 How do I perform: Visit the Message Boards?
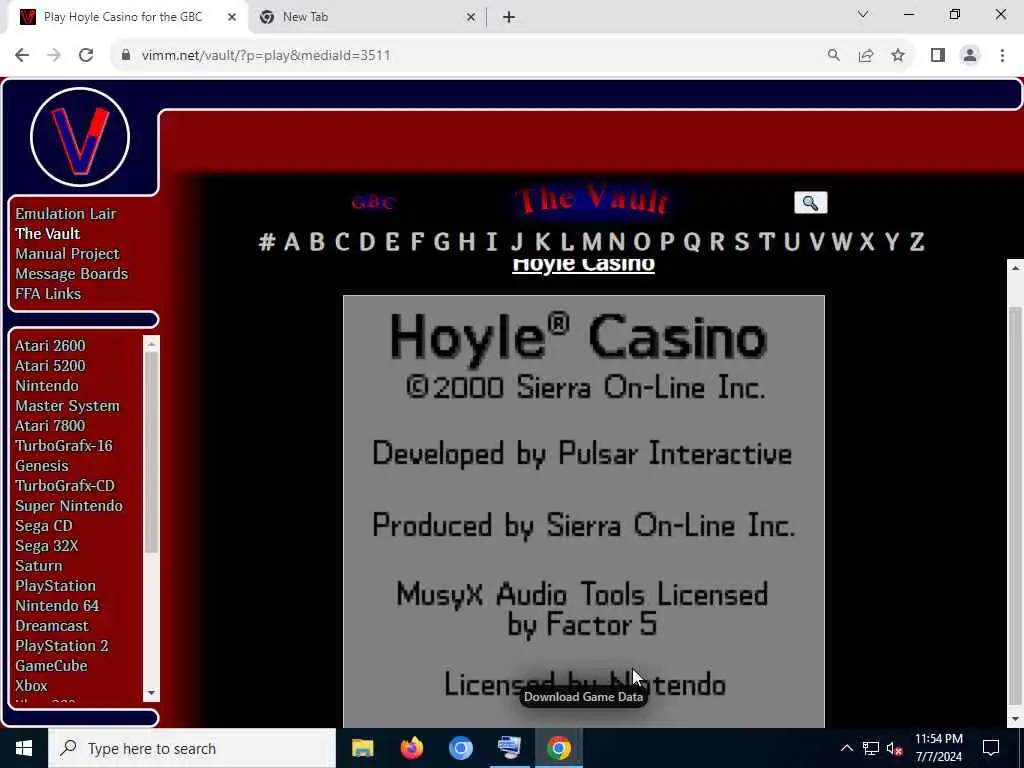click(72, 274)
